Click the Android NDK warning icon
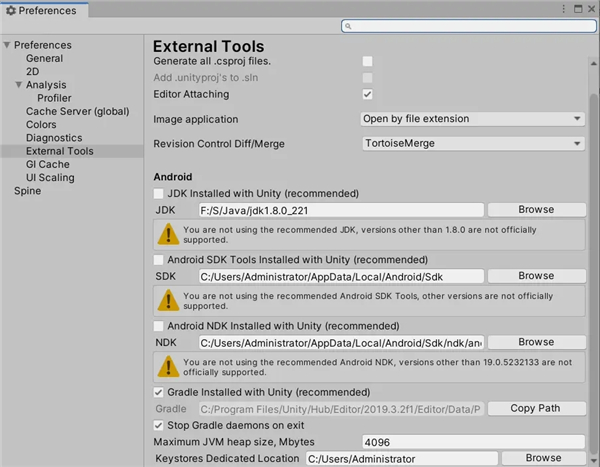Image resolution: width=600 pixels, height=467 pixels. [x=166, y=366]
